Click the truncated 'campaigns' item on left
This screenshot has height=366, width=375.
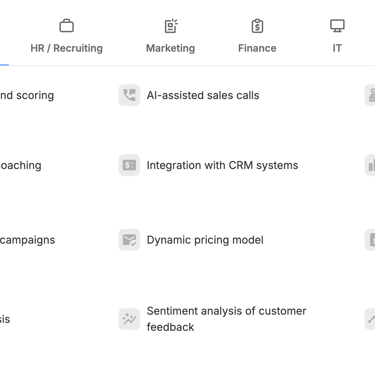coord(27,240)
